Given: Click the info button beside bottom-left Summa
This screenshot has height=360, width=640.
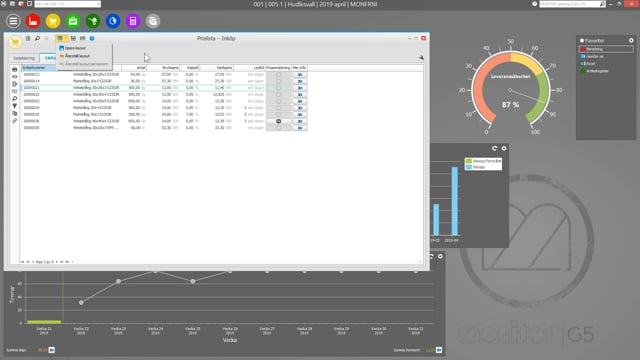Looking at the screenshot, I should point(52,350).
